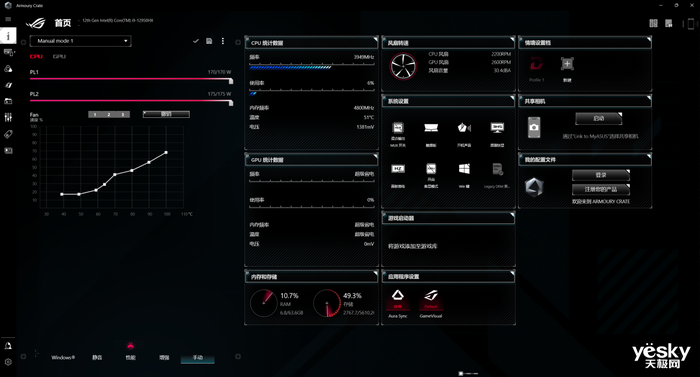Click the RAM usage gauge

point(263,303)
